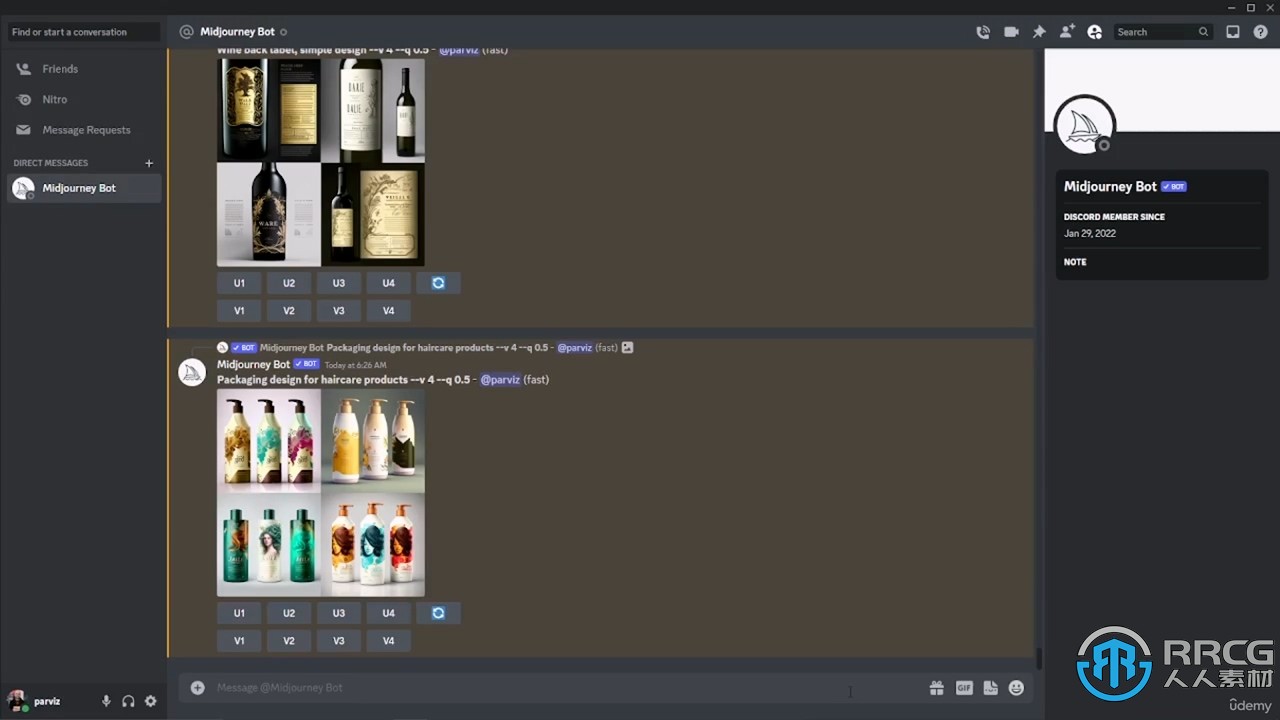Create wine label variations with V1
This screenshot has width=1280, height=720.
(x=239, y=311)
